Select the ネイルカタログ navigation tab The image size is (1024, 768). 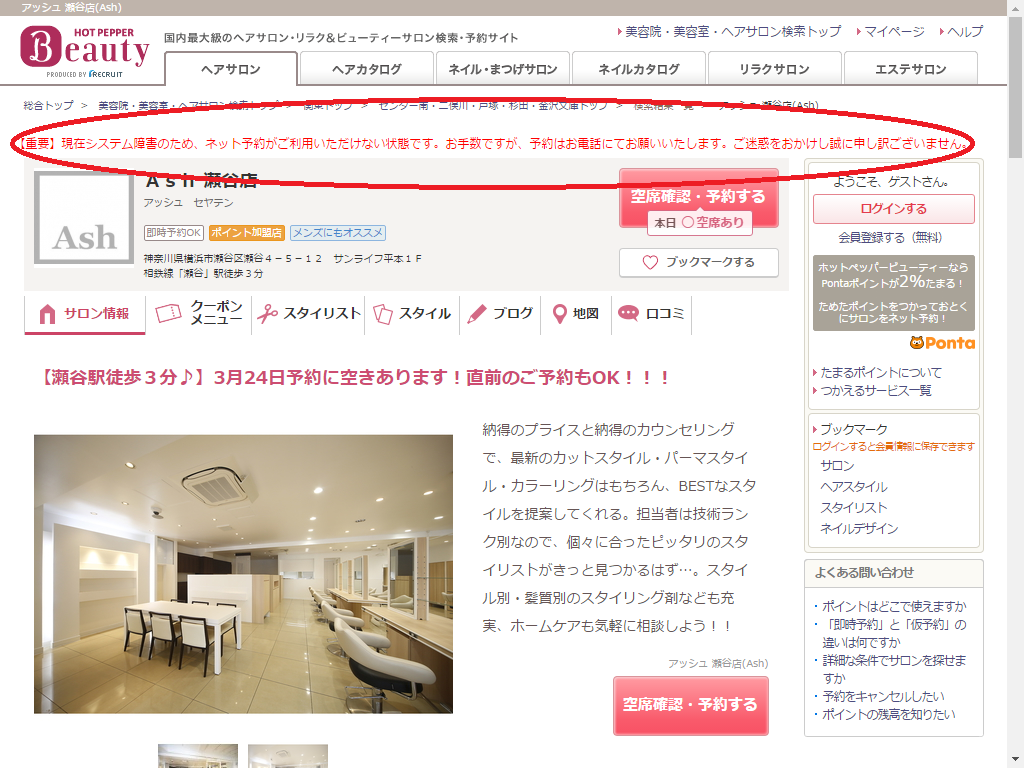click(639, 69)
